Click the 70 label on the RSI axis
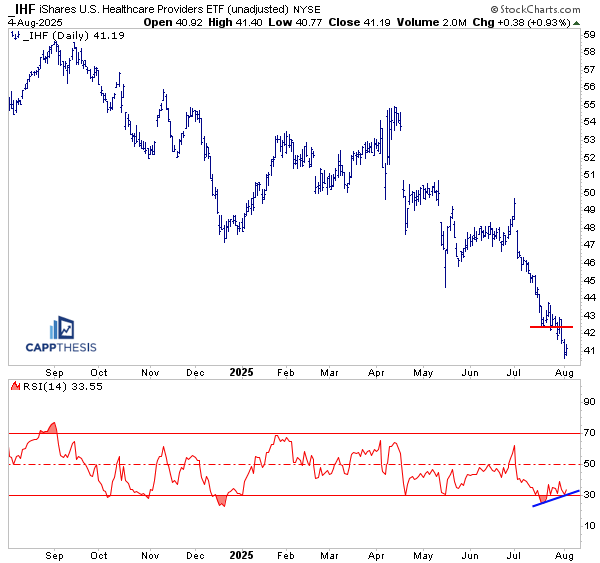Image resolution: width=600 pixels, height=563 pixels. click(x=589, y=433)
